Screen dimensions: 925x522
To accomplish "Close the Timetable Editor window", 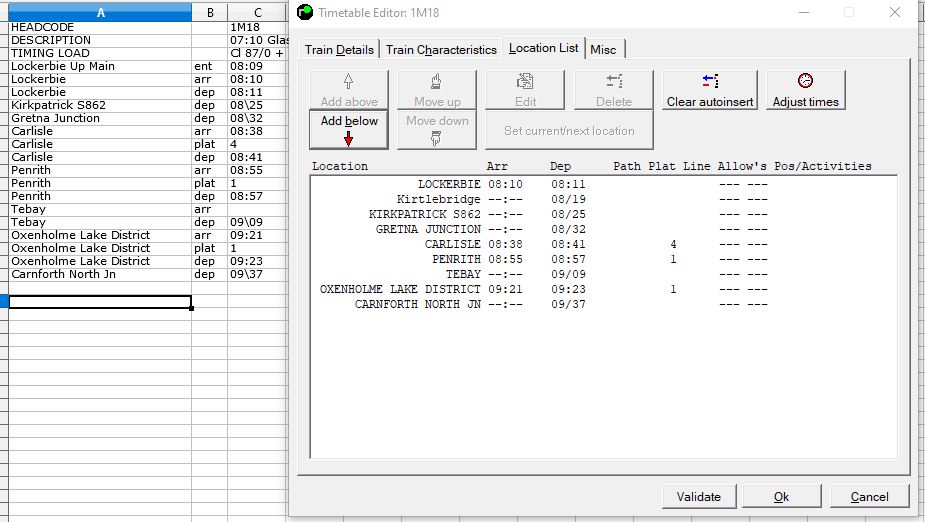I will [894, 12].
